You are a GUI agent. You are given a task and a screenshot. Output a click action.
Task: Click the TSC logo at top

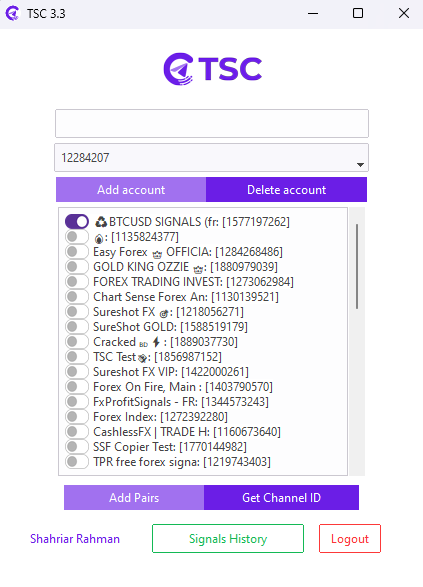[213, 69]
